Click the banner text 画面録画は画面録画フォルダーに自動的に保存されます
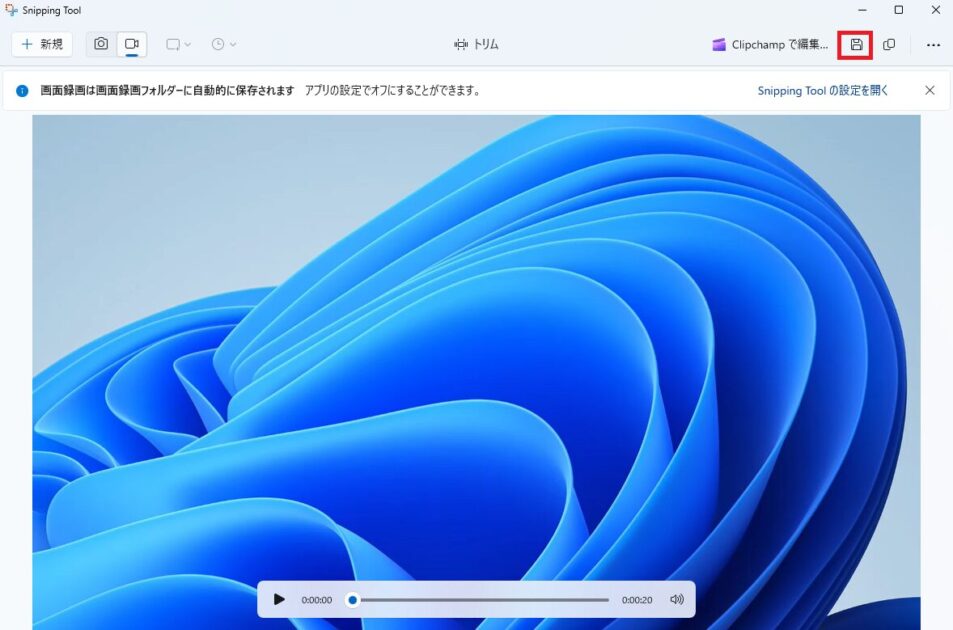The width and height of the screenshot is (953, 630). 167,91
